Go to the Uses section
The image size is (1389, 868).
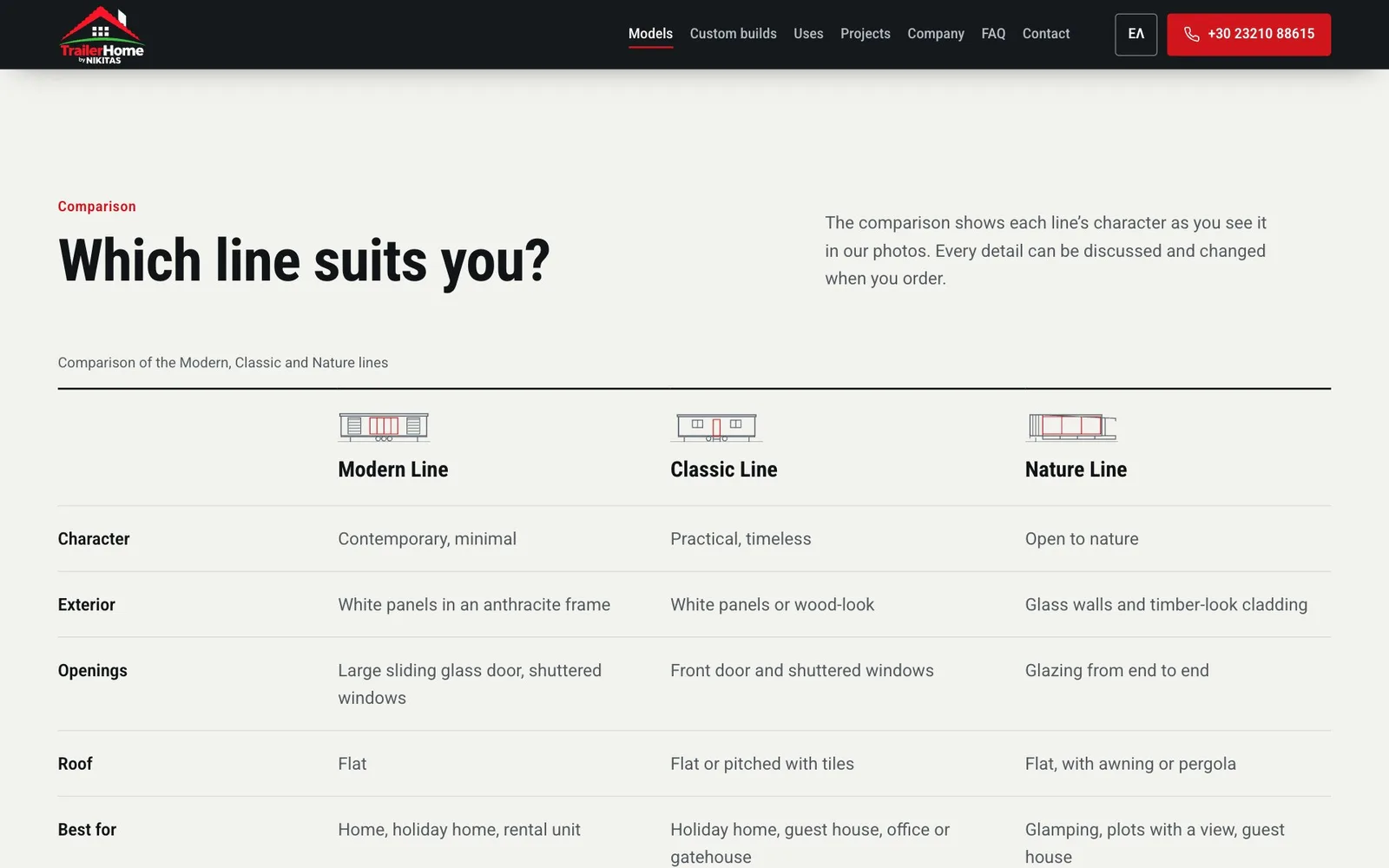click(808, 34)
